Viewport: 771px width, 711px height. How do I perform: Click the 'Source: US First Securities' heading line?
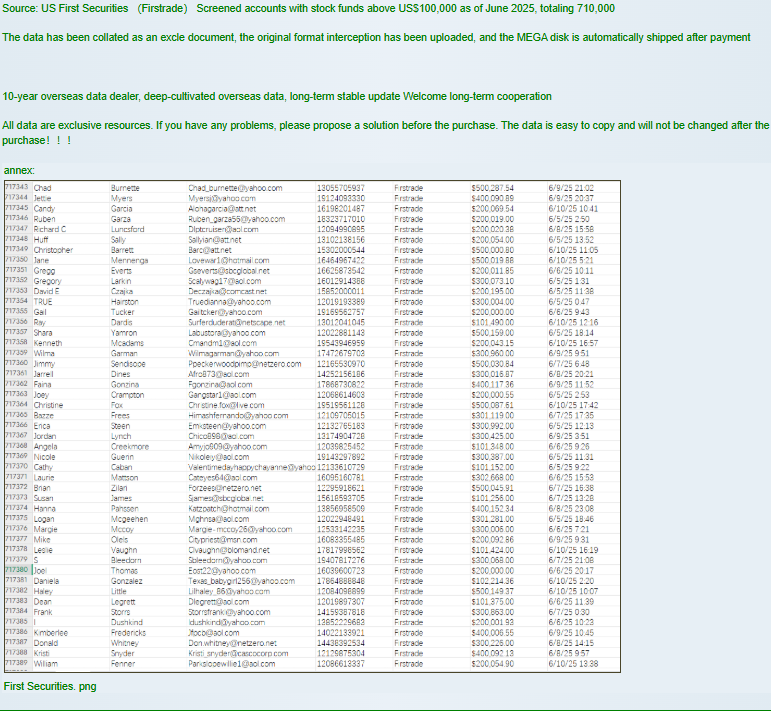308,8
